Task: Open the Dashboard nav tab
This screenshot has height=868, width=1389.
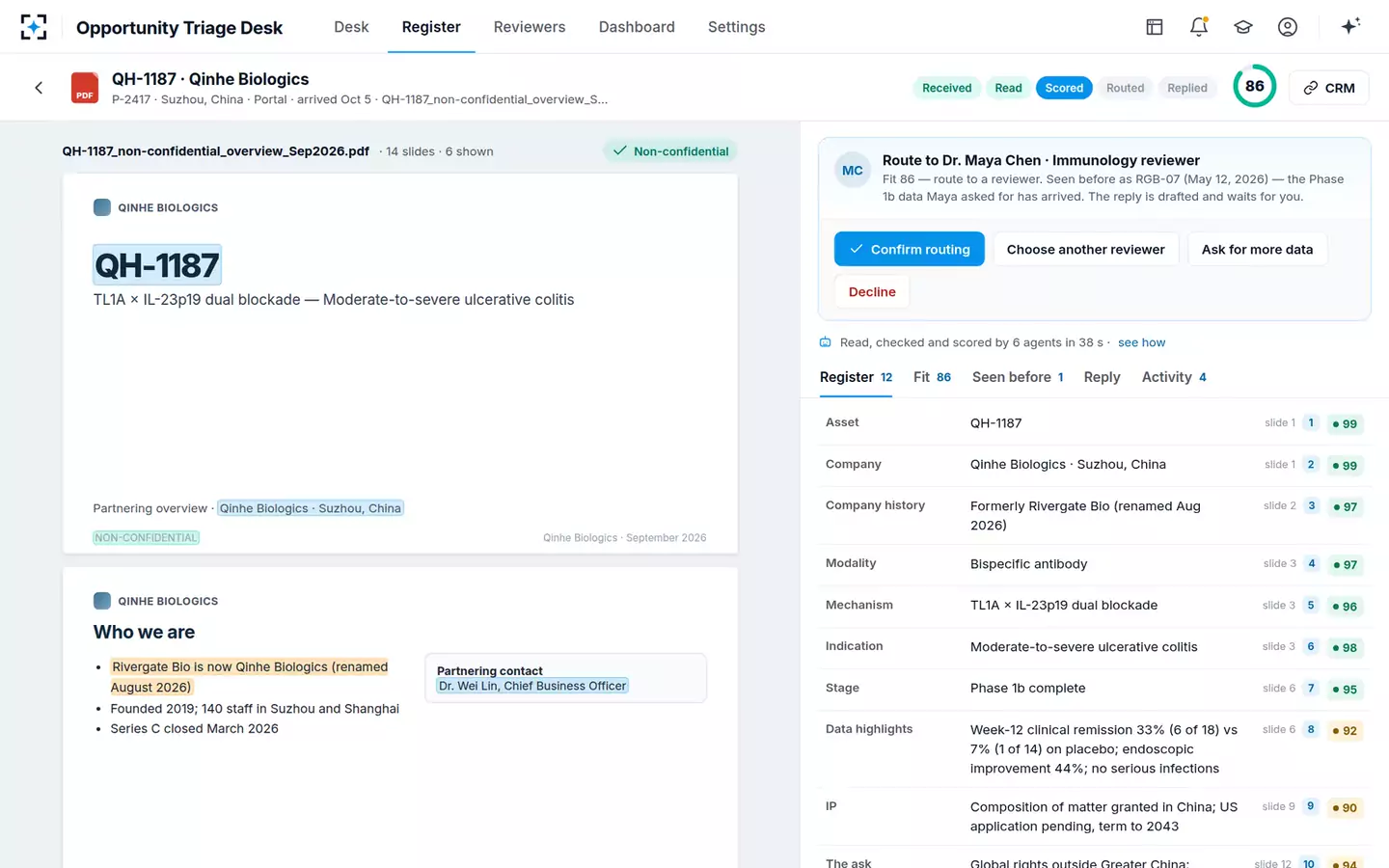Action: point(637,27)
